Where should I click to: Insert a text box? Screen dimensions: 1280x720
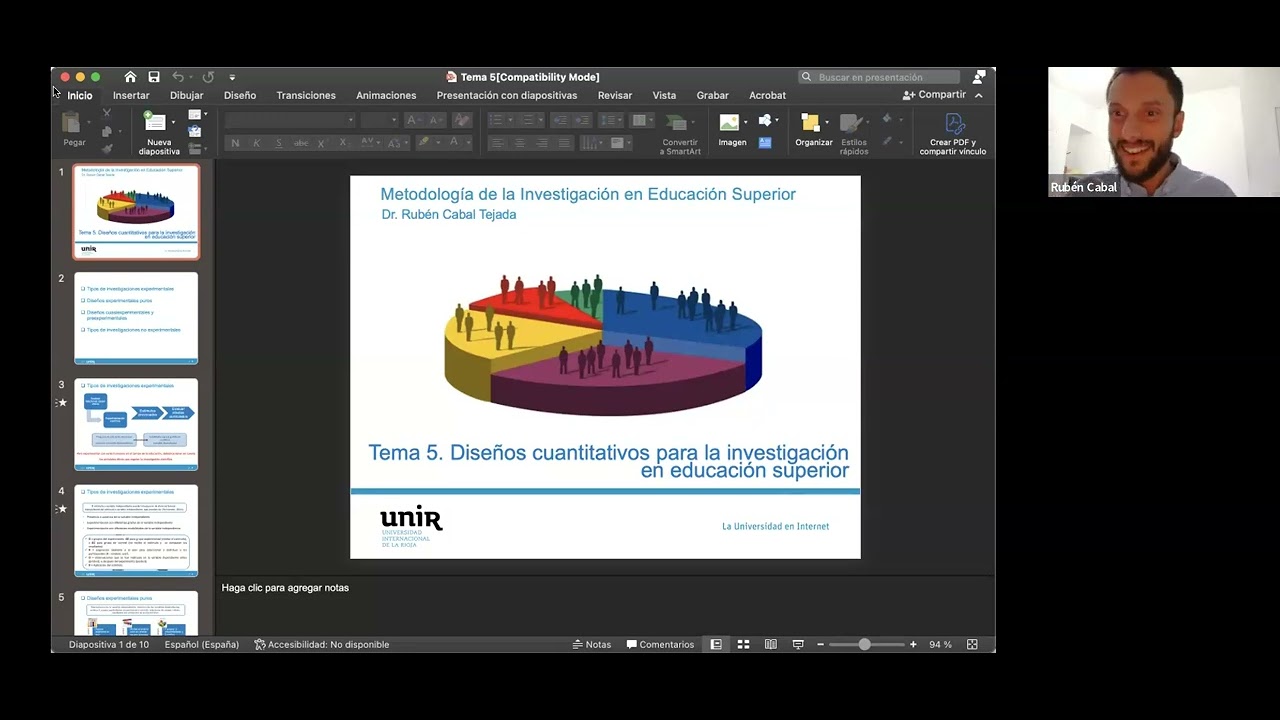pyautogui.click(x=765, y=143)
